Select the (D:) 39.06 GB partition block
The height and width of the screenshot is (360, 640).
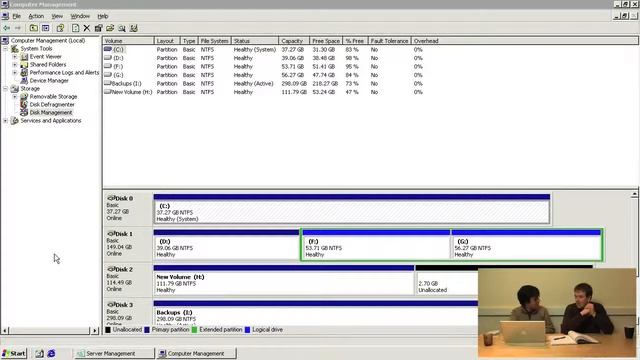click(227, 244)
